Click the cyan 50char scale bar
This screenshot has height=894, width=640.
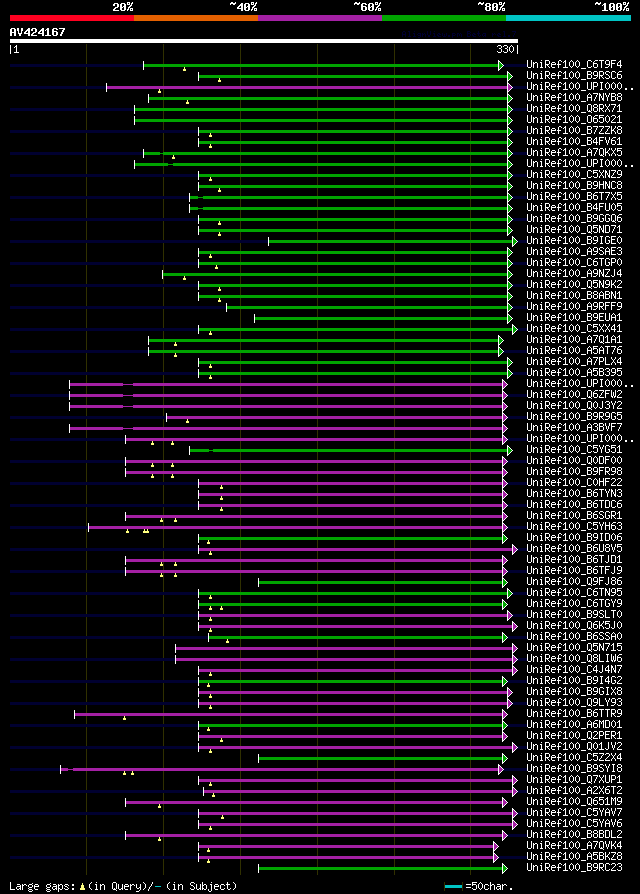tap(453, 887)
